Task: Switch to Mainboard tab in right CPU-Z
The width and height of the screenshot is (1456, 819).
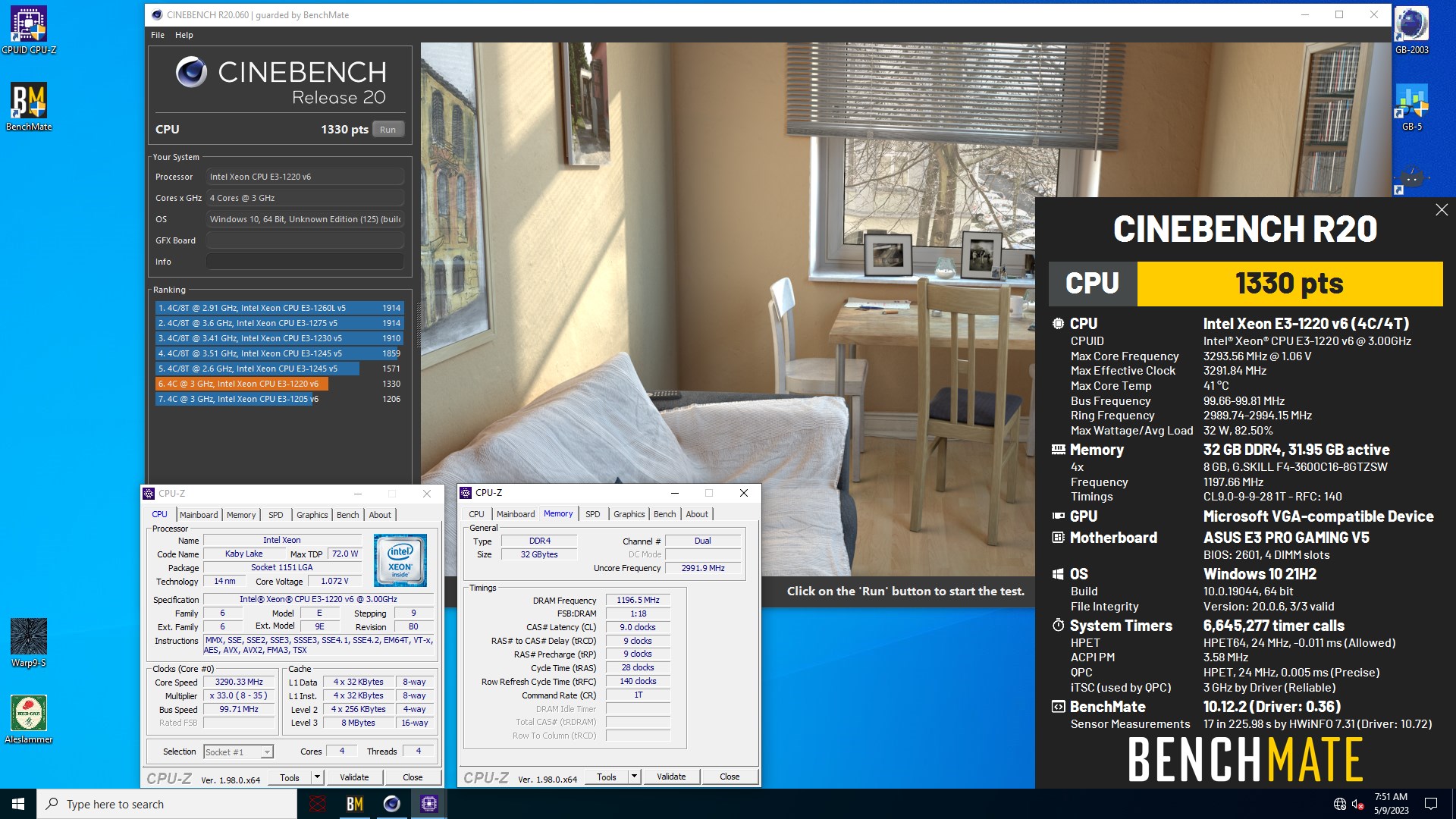Action: 516,514
